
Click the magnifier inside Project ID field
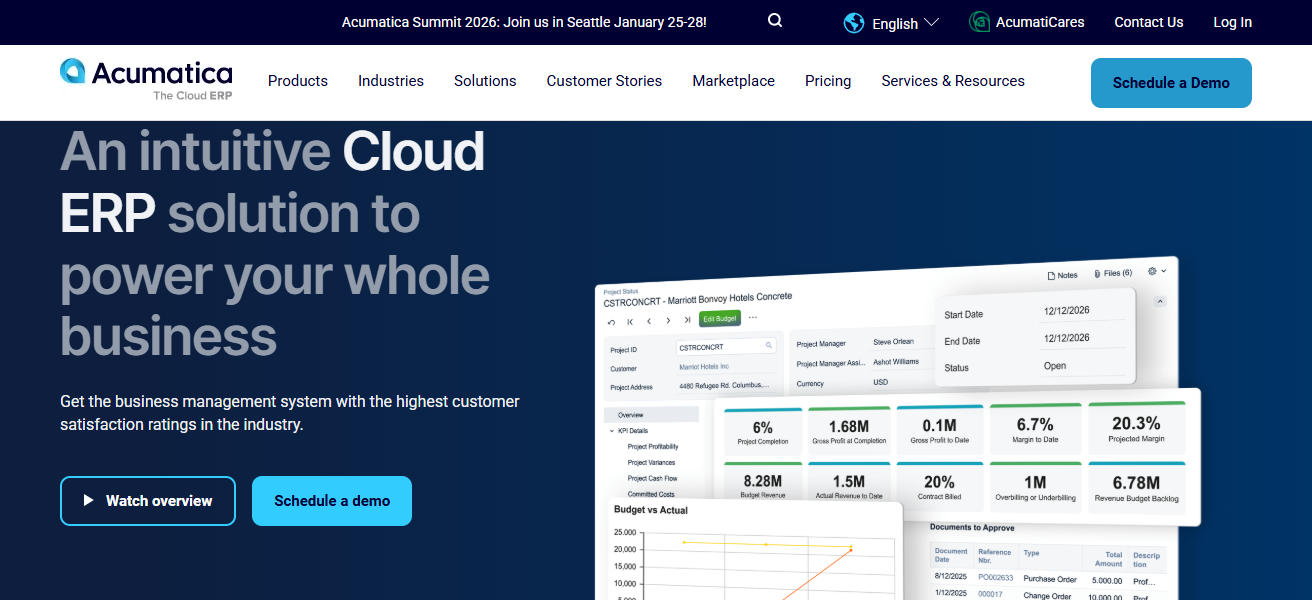coord(769,346)
